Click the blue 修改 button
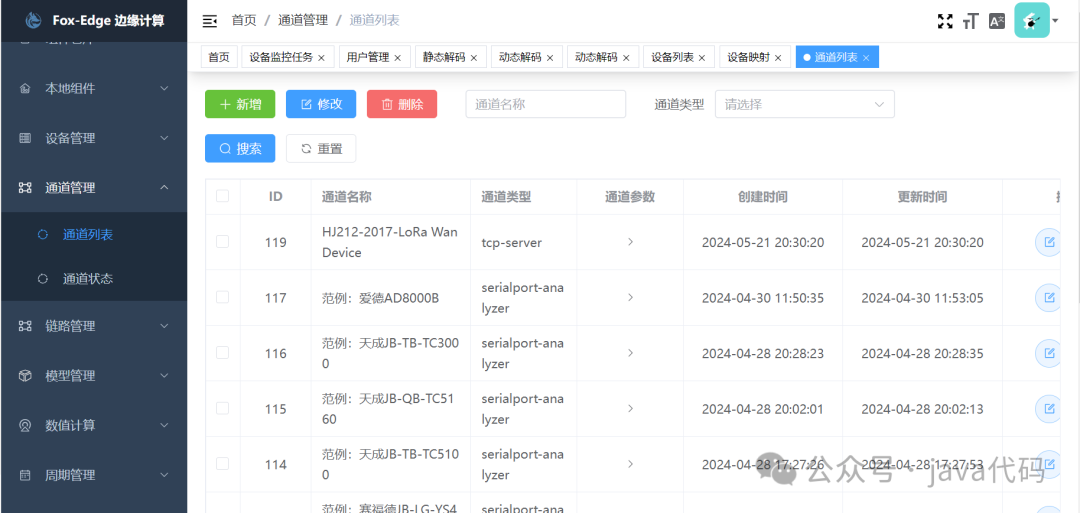The height and width of the screenshot is (513, 1080). pos(321,104)
